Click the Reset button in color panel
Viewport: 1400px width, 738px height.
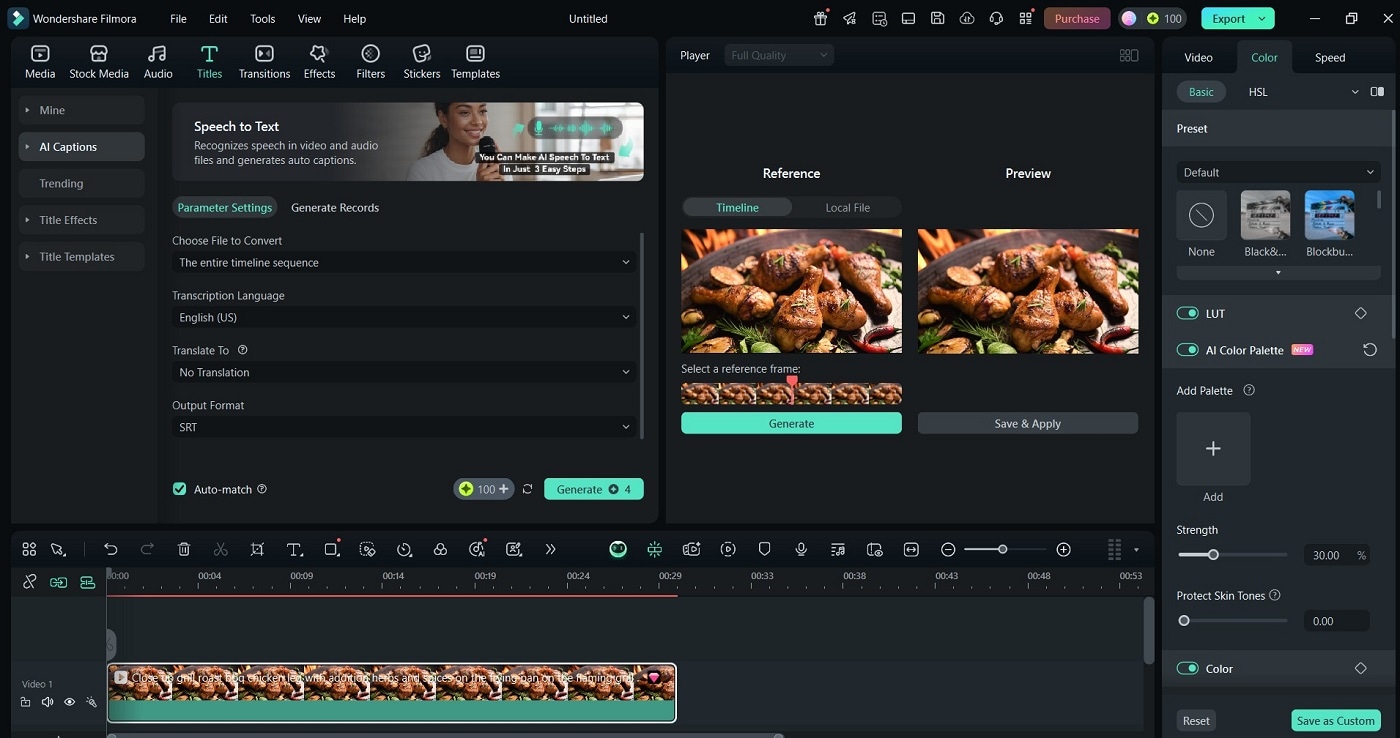pos(1196,720)
